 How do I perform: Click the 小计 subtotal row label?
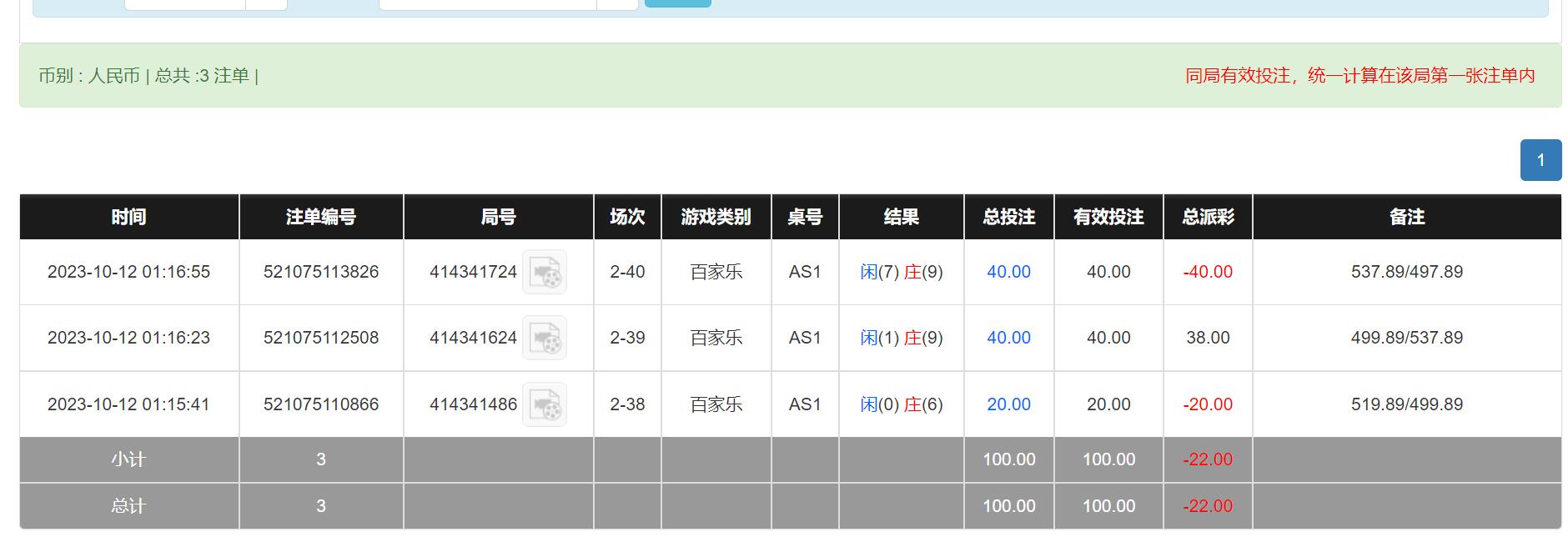[x=128, y=459]
